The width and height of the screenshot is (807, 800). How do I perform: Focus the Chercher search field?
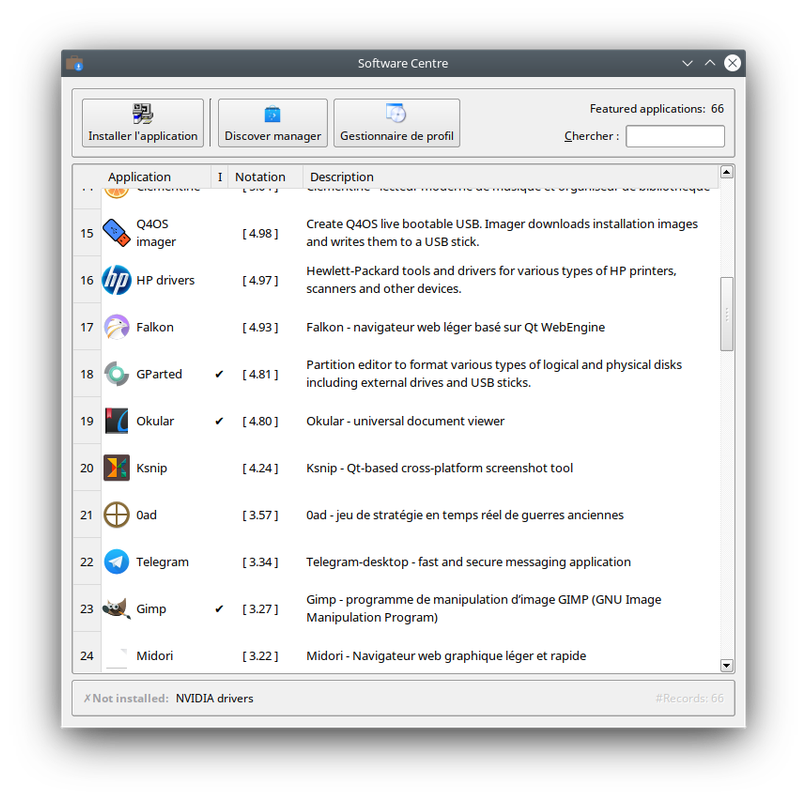tap(675, 136)
